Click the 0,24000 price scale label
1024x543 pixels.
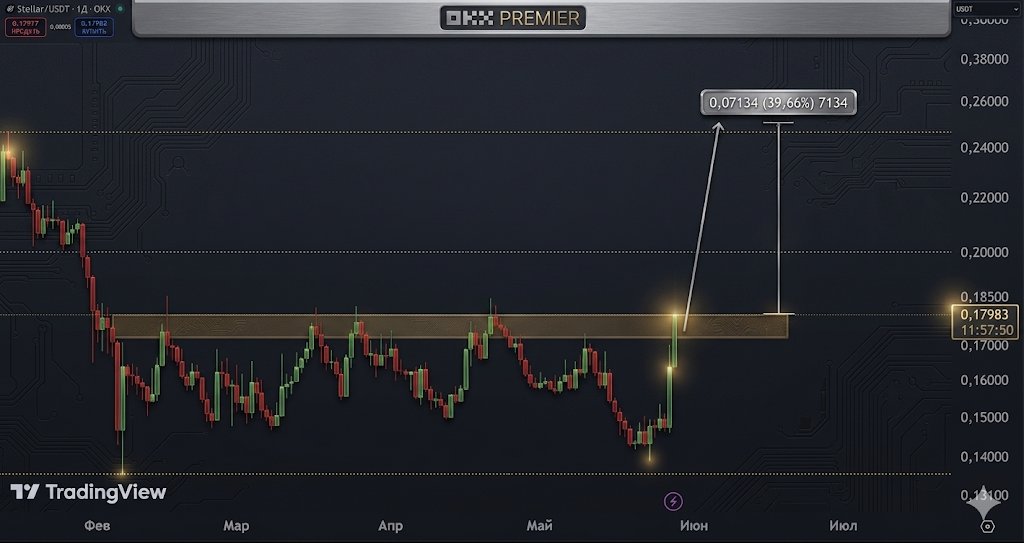coord(984,148)
